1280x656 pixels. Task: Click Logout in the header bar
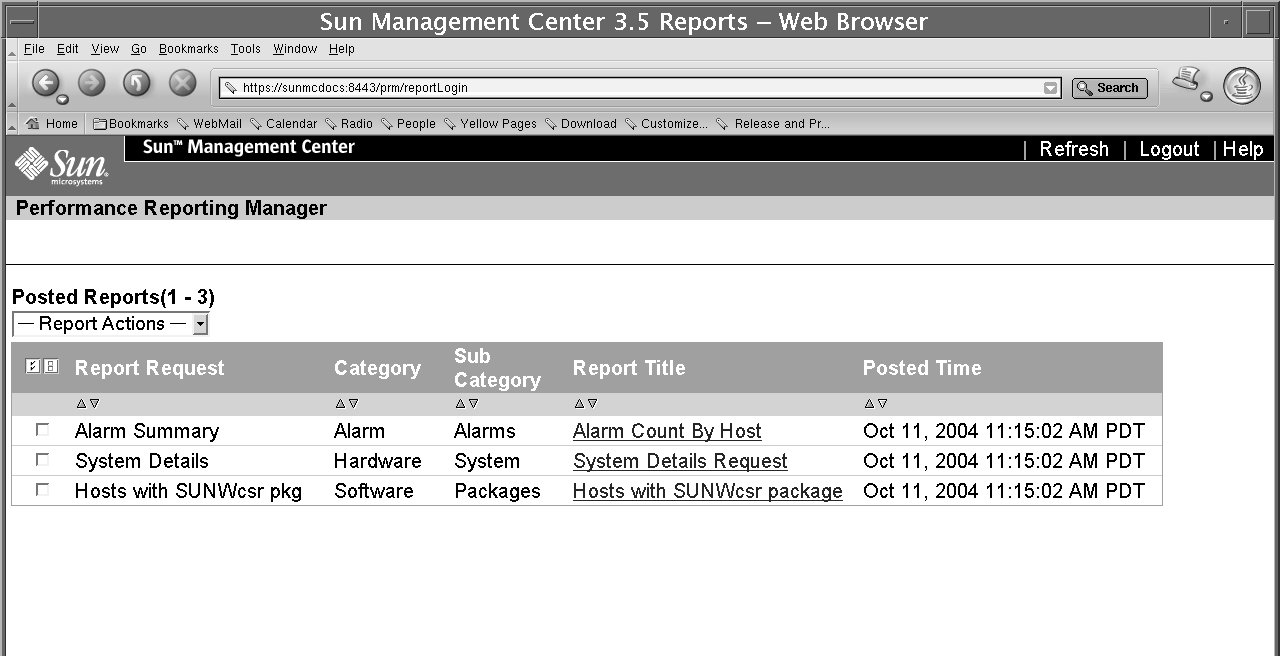click(1169, 149)
